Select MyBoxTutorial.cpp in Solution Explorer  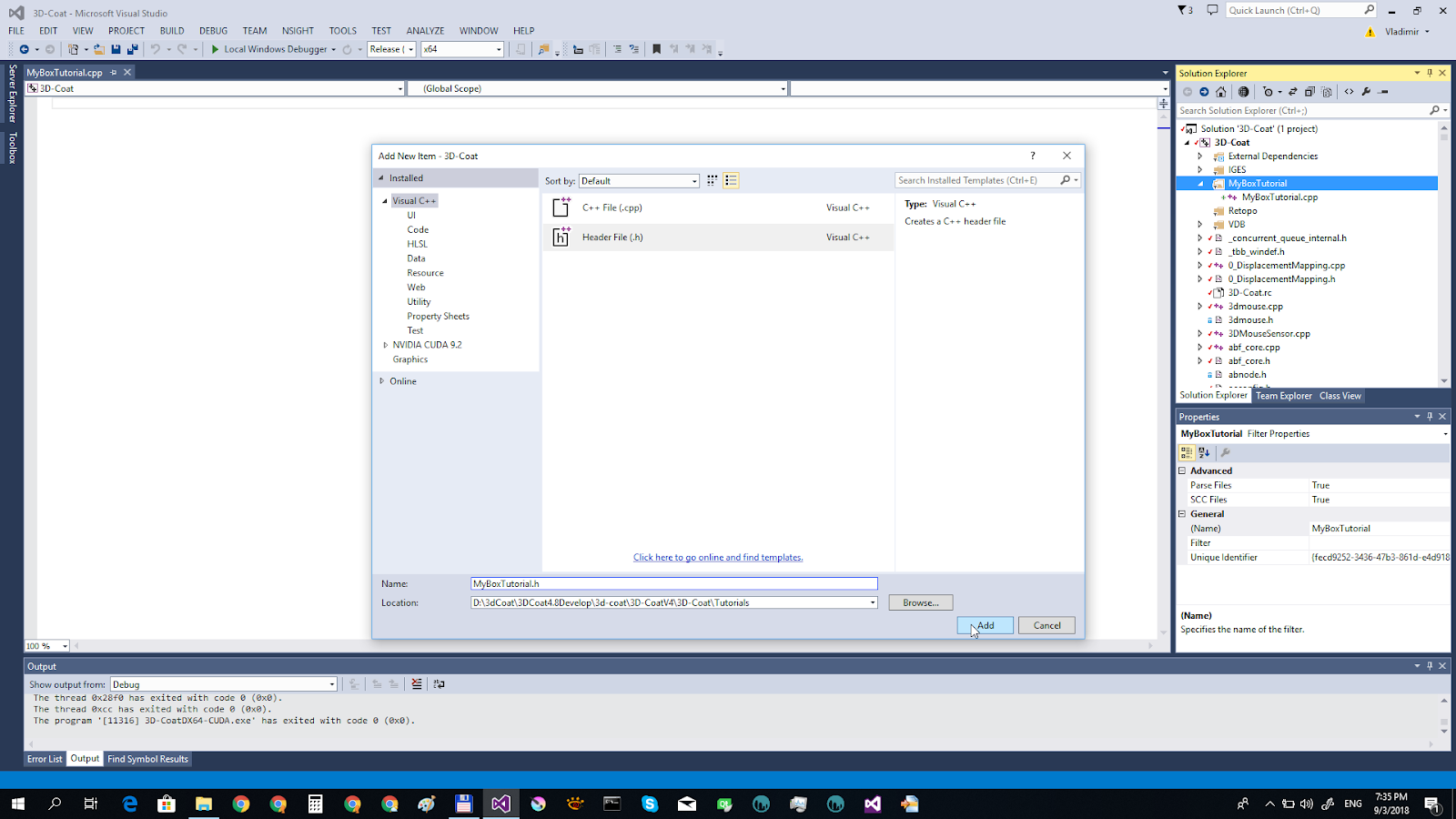click(1279, 197)
